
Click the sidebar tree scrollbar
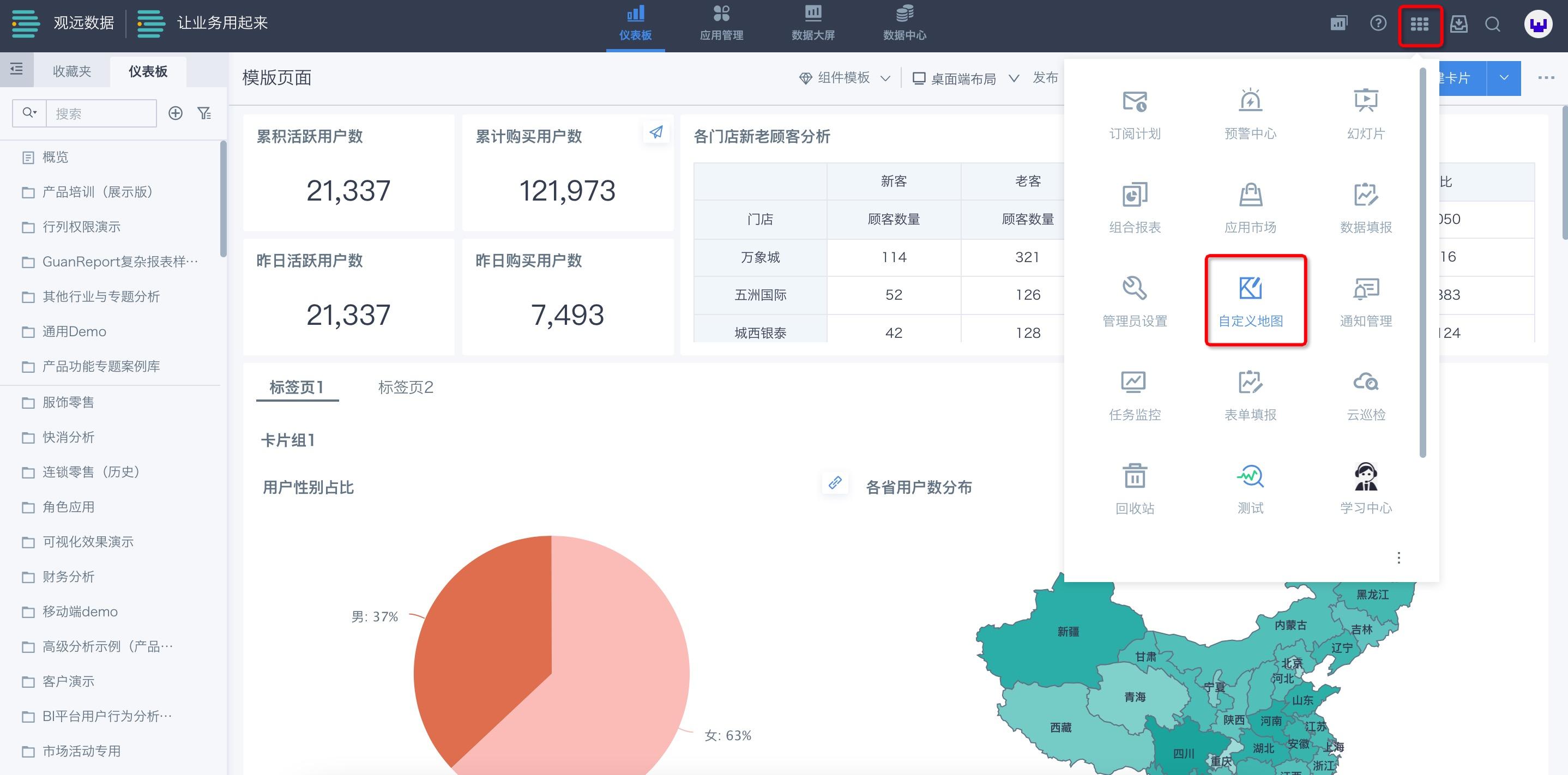[224, 199]
